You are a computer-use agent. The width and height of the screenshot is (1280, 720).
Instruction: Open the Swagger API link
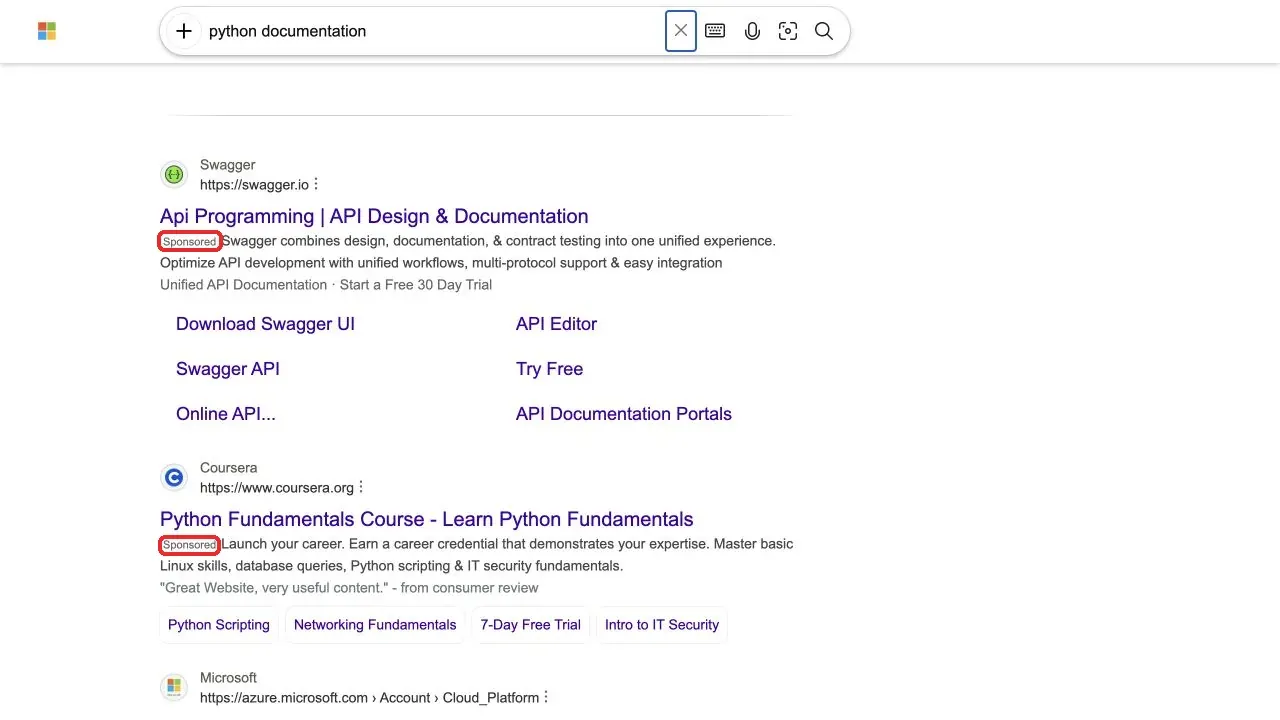coord(228,369)
